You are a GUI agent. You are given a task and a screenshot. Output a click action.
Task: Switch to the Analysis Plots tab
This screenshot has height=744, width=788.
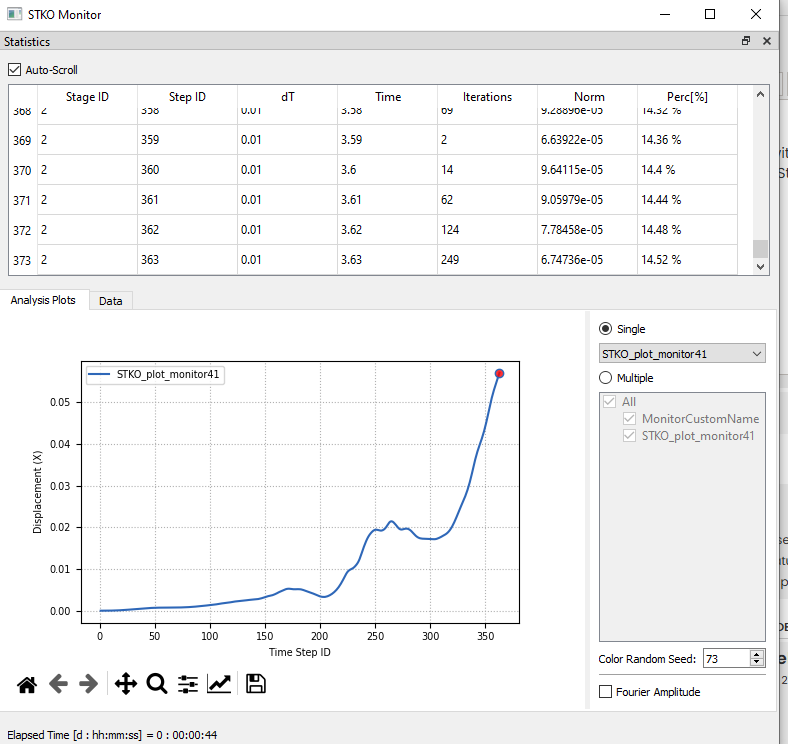pyautogui.click(x=43, y=300)
